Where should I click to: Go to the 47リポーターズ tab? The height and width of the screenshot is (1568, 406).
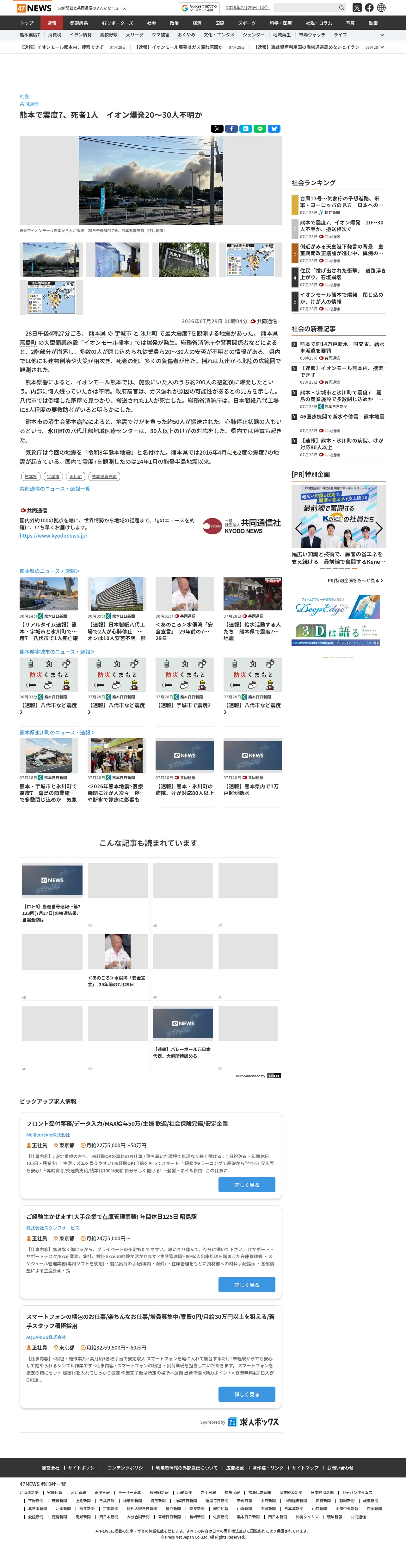tap(117, 23)
